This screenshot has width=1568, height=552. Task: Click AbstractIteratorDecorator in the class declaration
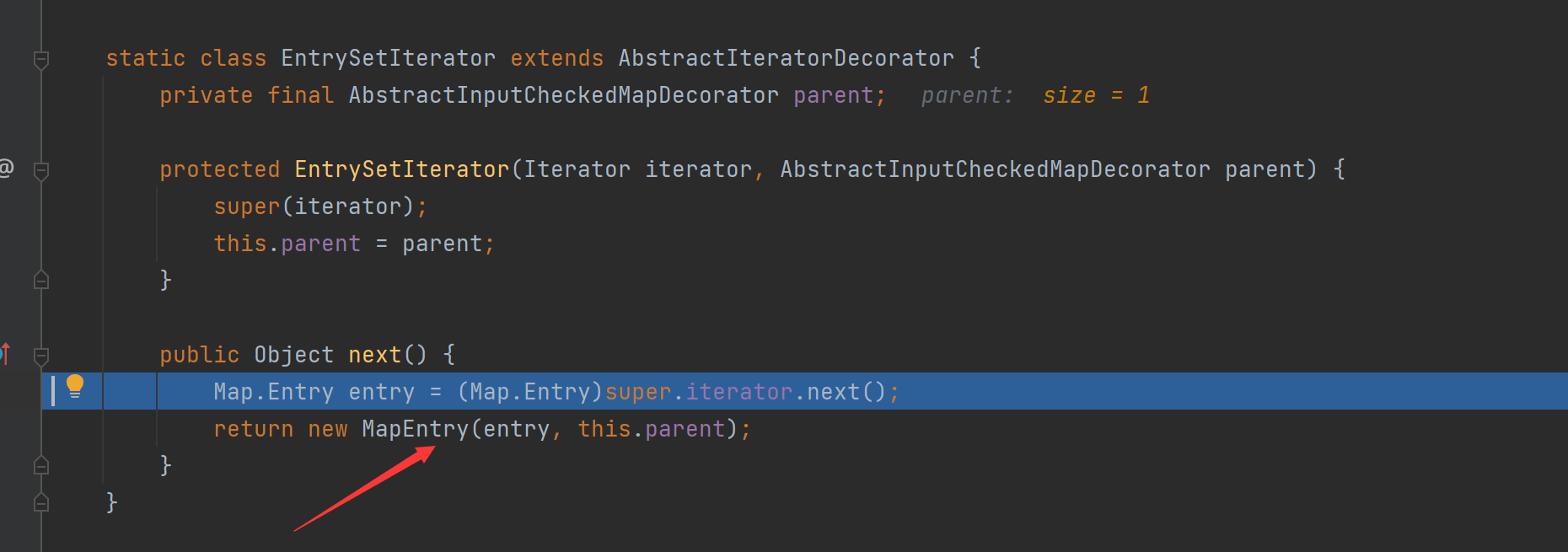click(786, 58)
